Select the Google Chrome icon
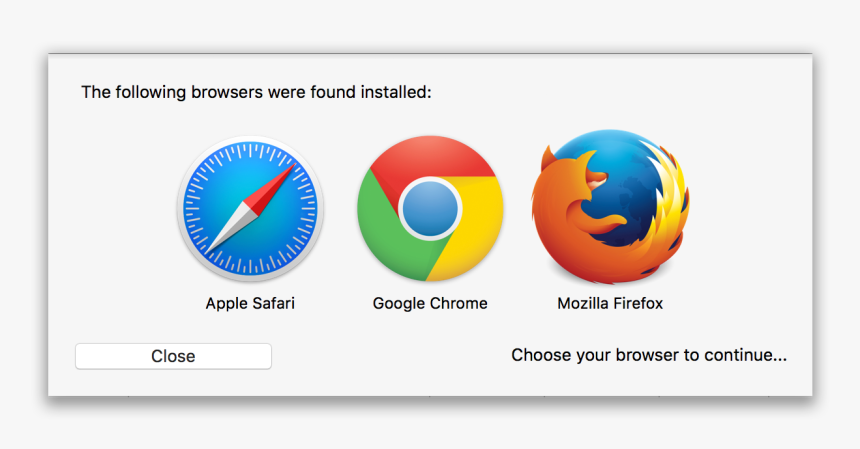 tap(430, 209)
